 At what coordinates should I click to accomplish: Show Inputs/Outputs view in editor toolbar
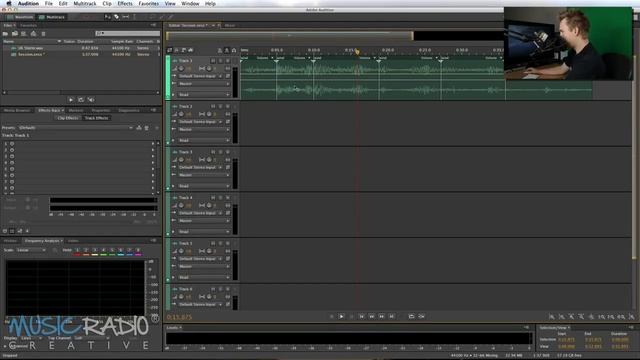point(169,50)
